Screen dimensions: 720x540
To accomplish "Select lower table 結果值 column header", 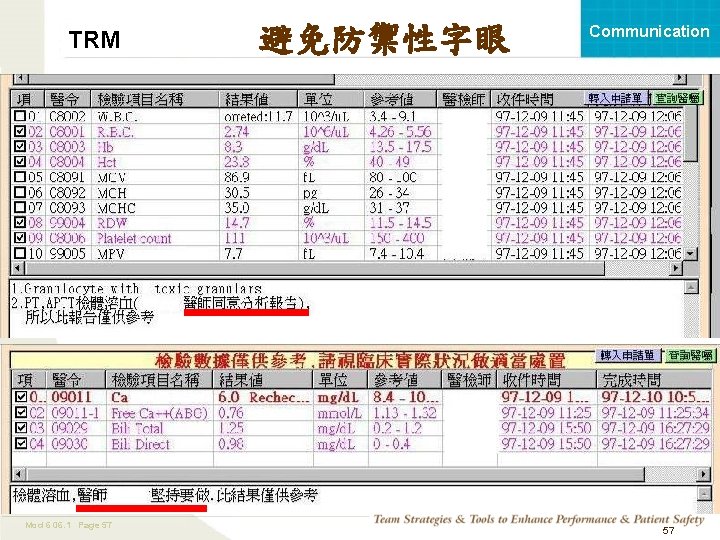I will (x=263, y=380).
